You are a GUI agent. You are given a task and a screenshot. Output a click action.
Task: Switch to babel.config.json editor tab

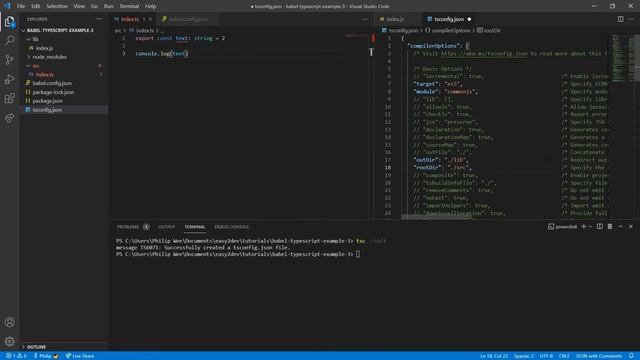click(188, 19)
